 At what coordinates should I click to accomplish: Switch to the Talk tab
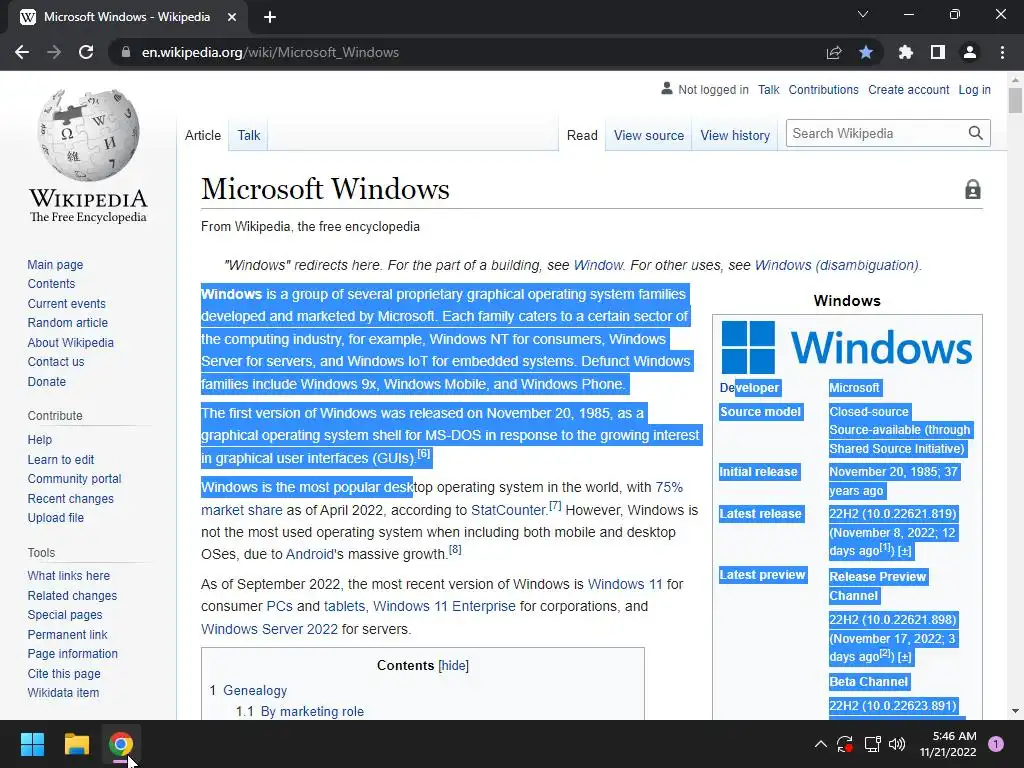point(249,135)
